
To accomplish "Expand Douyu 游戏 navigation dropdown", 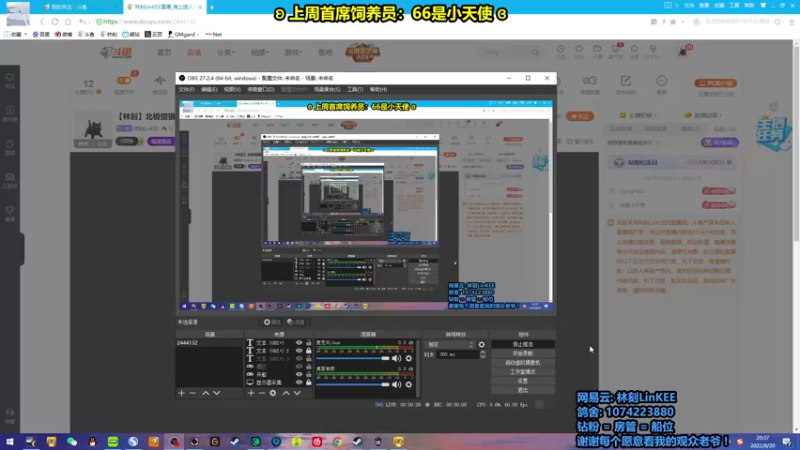I will click(x=293, y=53).
